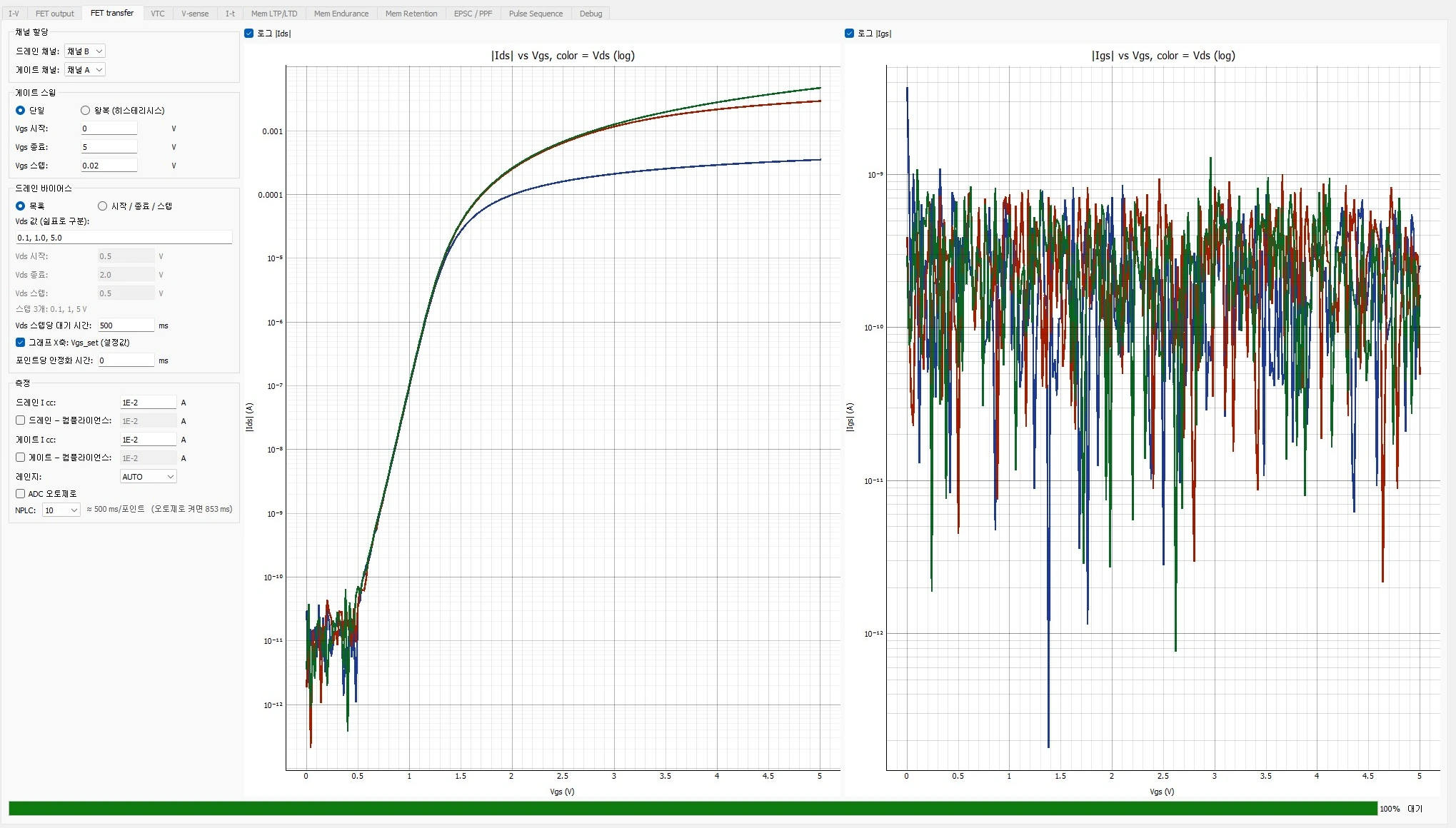Click the Vds values list field

click(x=124, y=238)
